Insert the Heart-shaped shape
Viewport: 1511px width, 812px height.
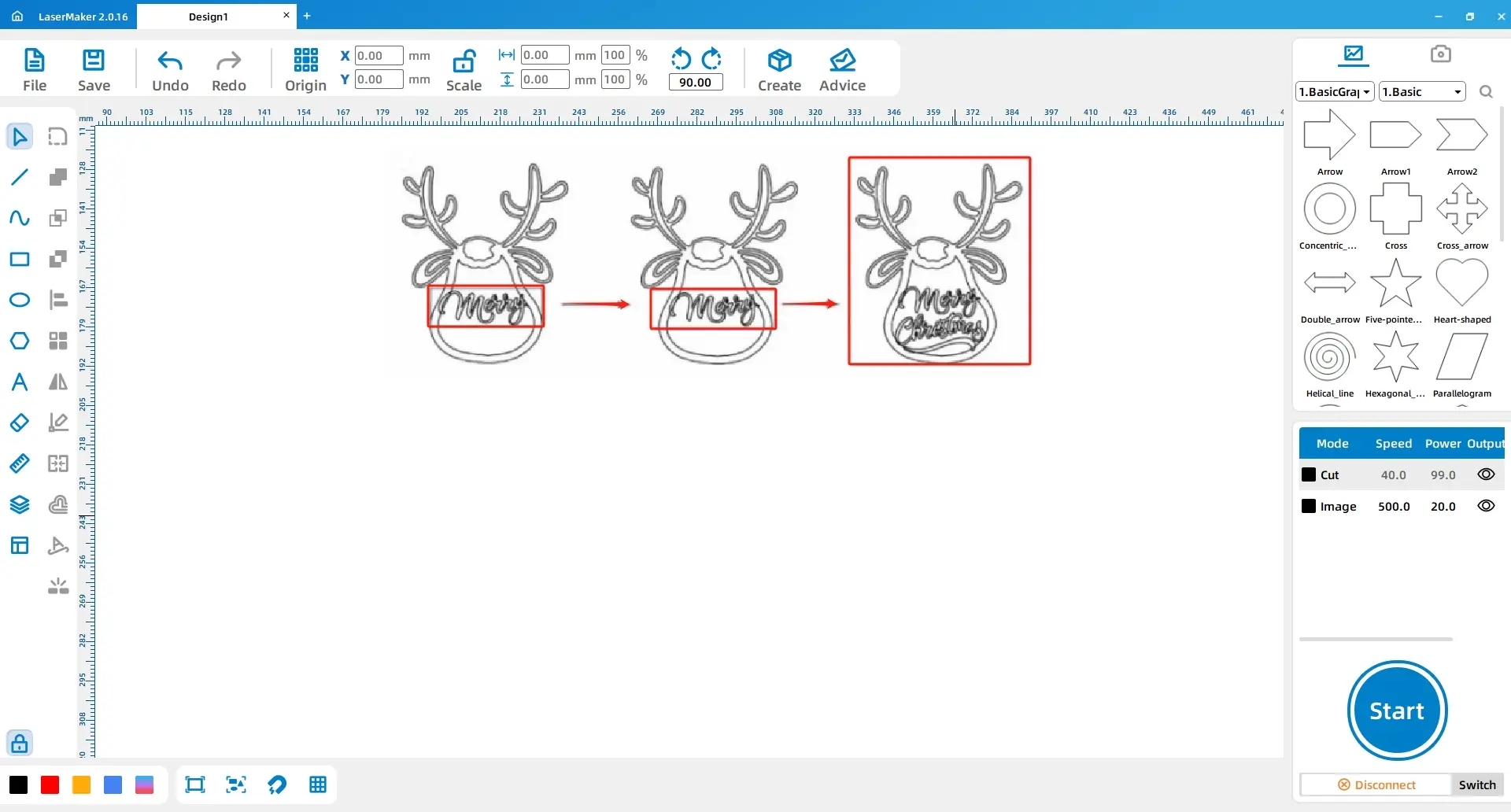tap(1461, 291)
